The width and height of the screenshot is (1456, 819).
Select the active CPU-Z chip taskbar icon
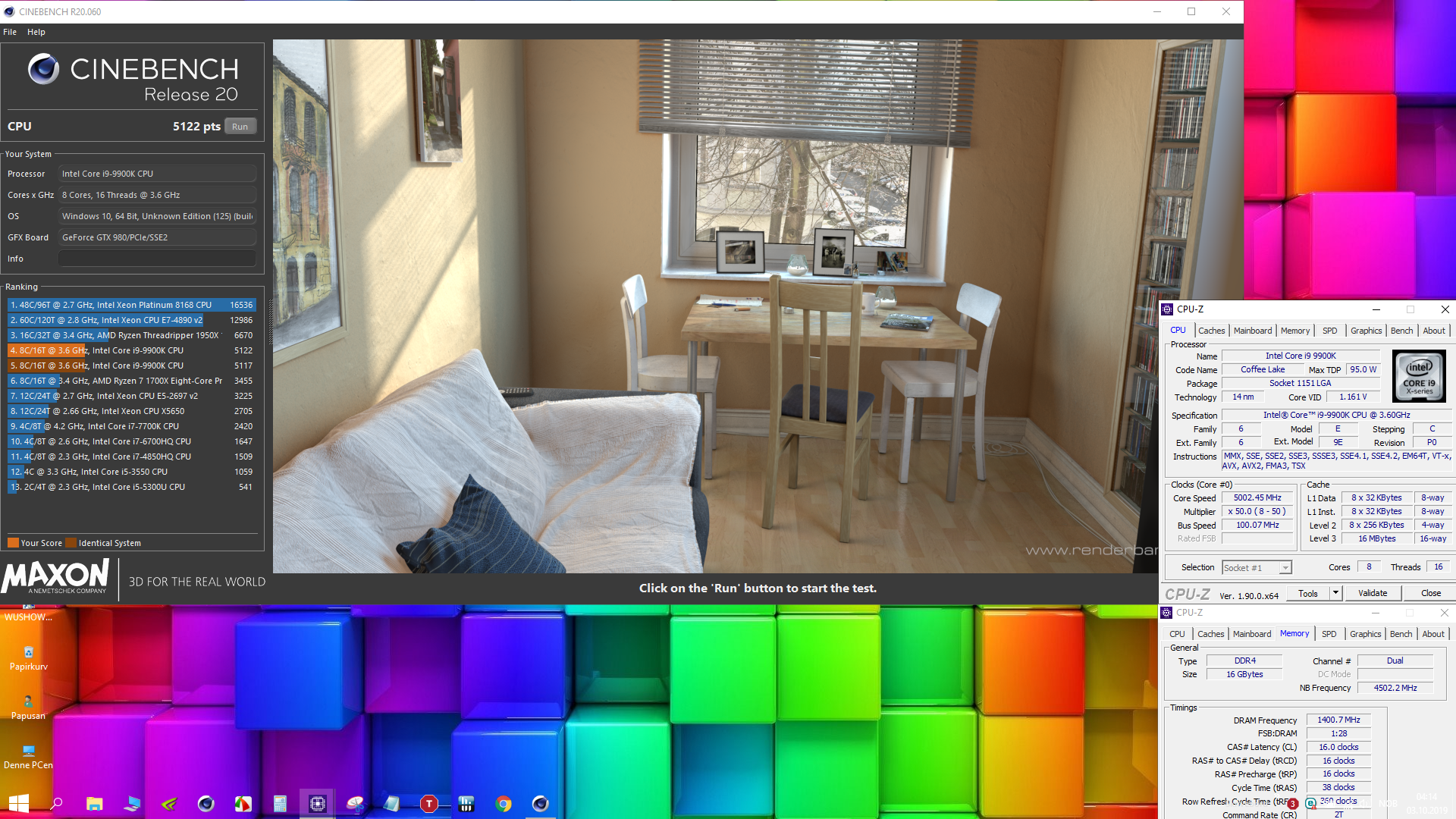tap(317, 803)
